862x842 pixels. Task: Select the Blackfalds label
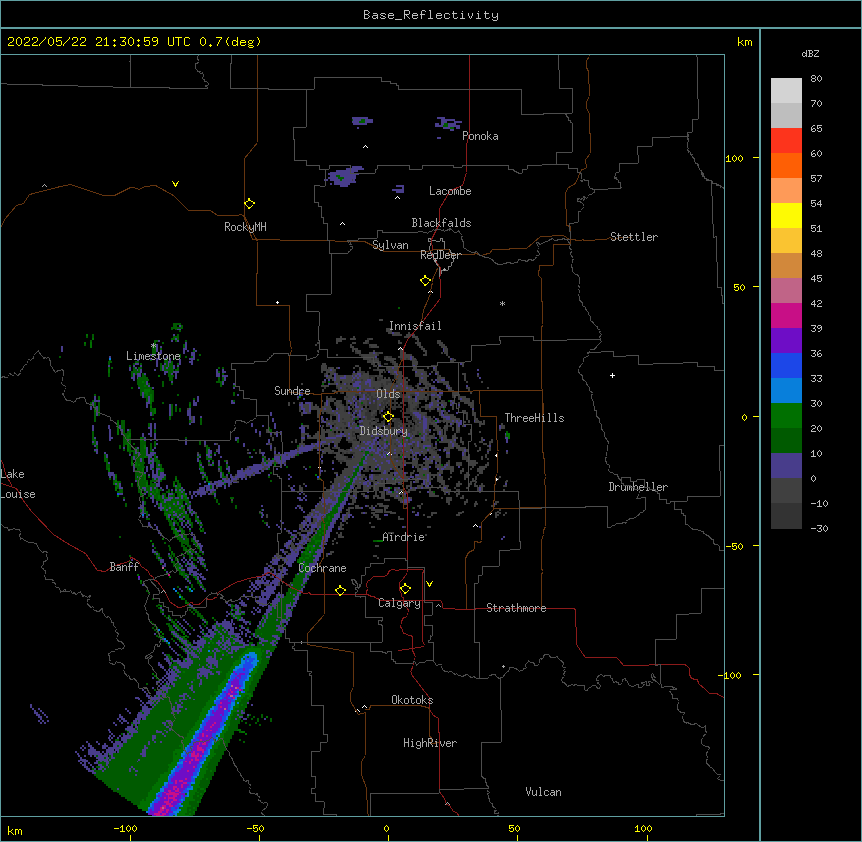click(x=441, y=223)
